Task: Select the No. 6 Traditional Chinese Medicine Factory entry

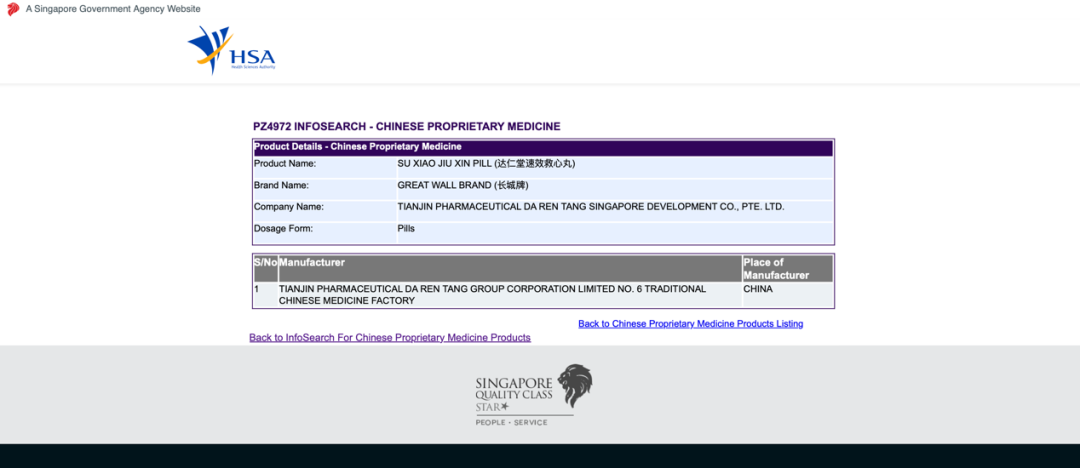Action: point(492,295)
